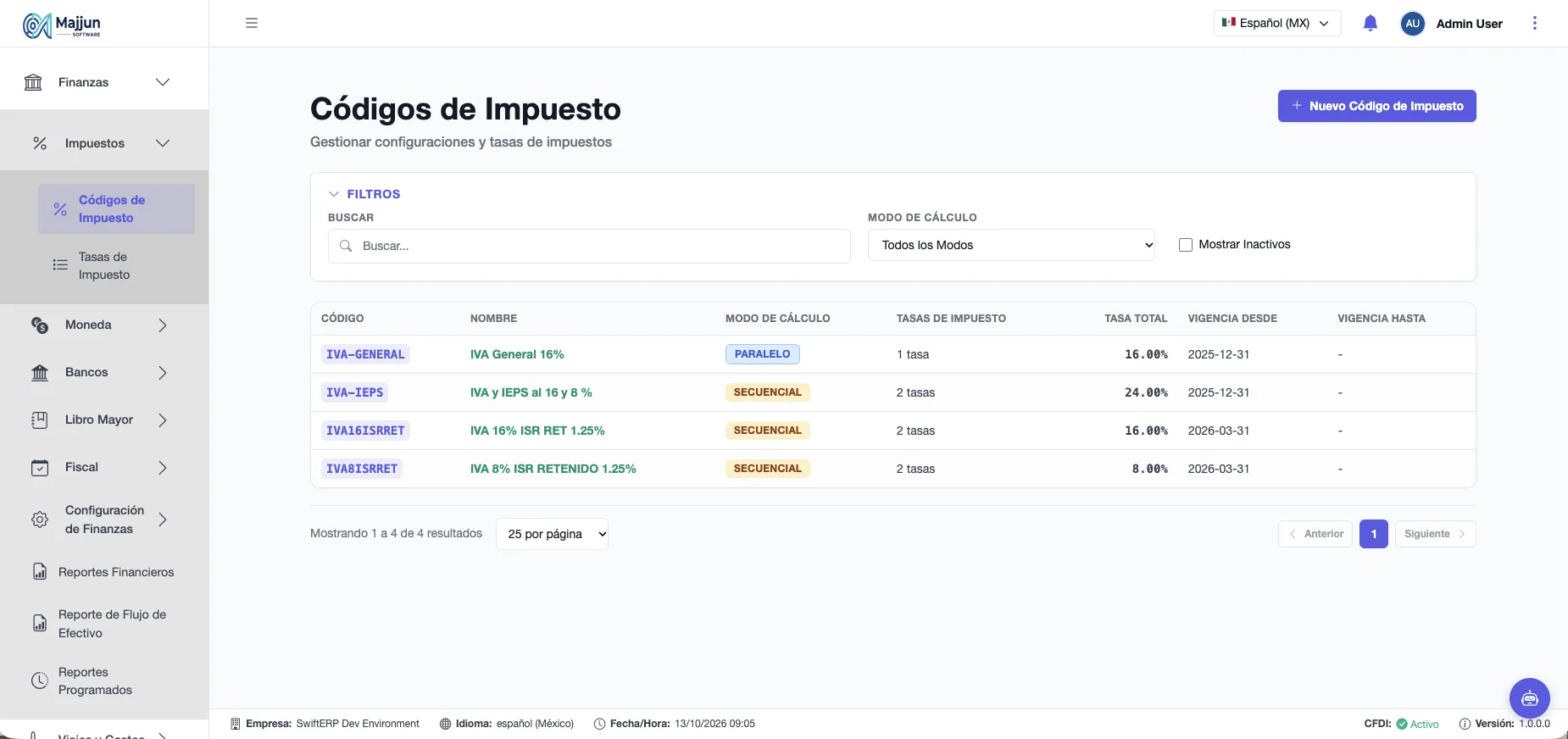The image size is (1568, 739).
Task: Go to the Siguiente page
Action: tap(1436, 534)
